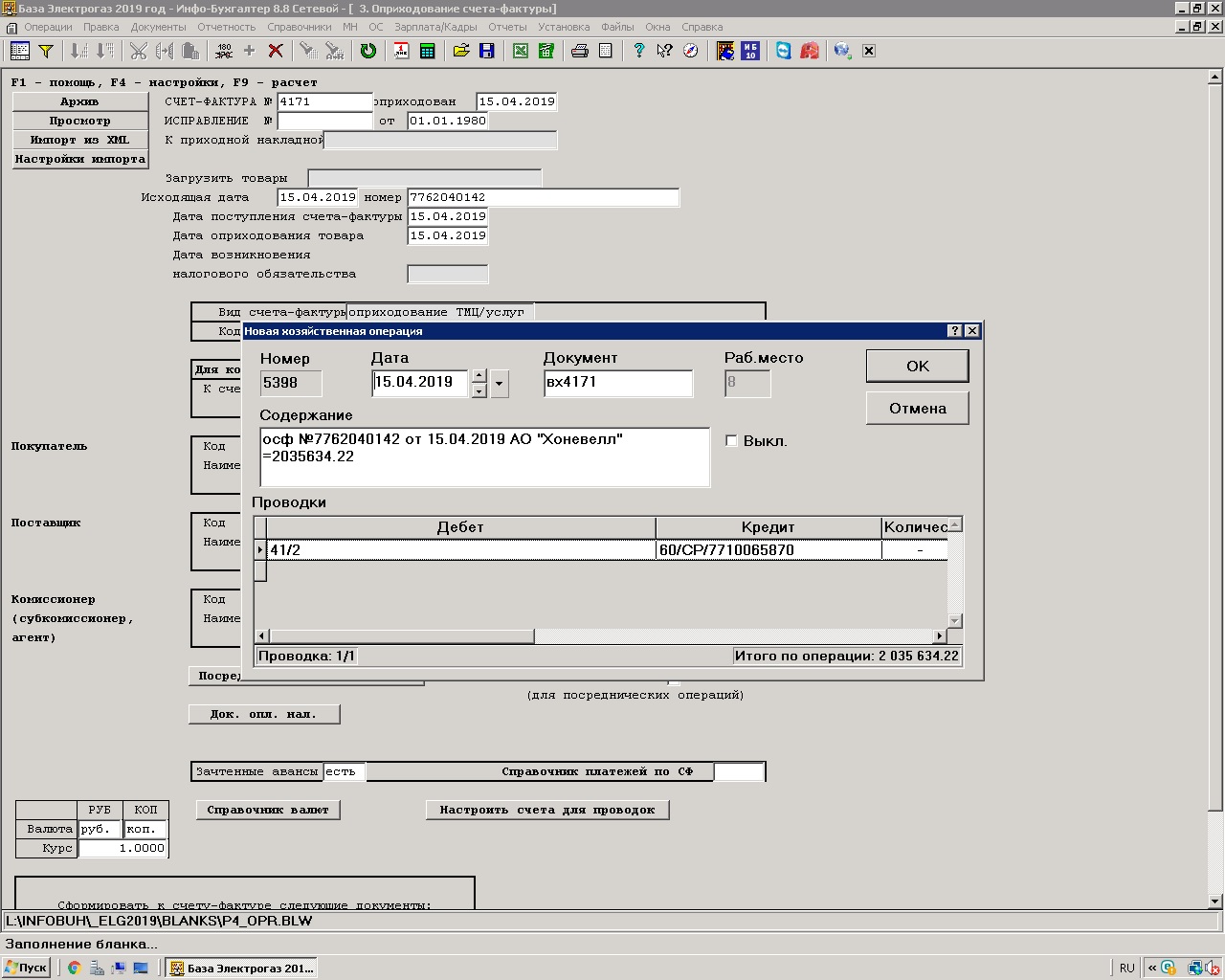Click the Дебет column header
The height and width of the screenshot is (980, 1225).
point(460,527)
